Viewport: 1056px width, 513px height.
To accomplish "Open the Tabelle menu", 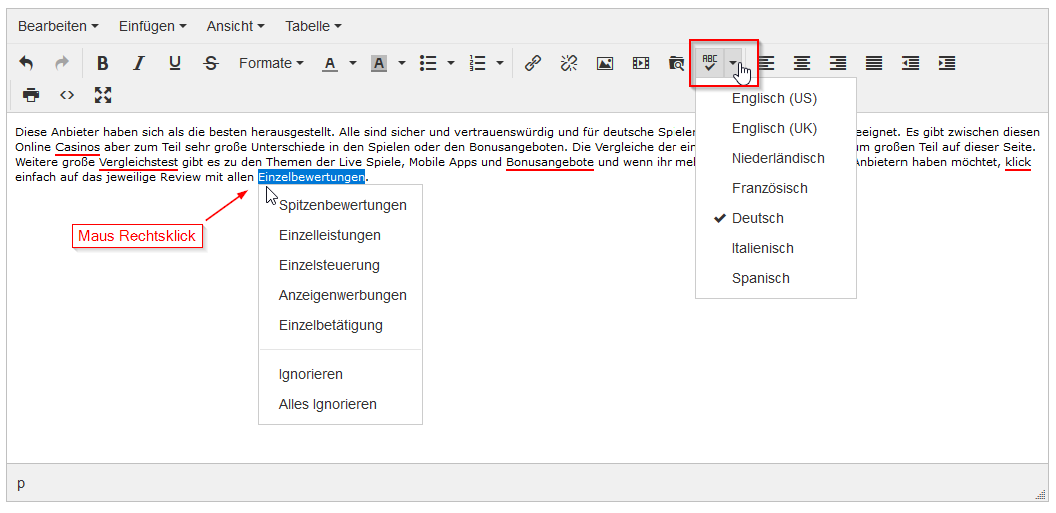I will (x=313, y=26).
